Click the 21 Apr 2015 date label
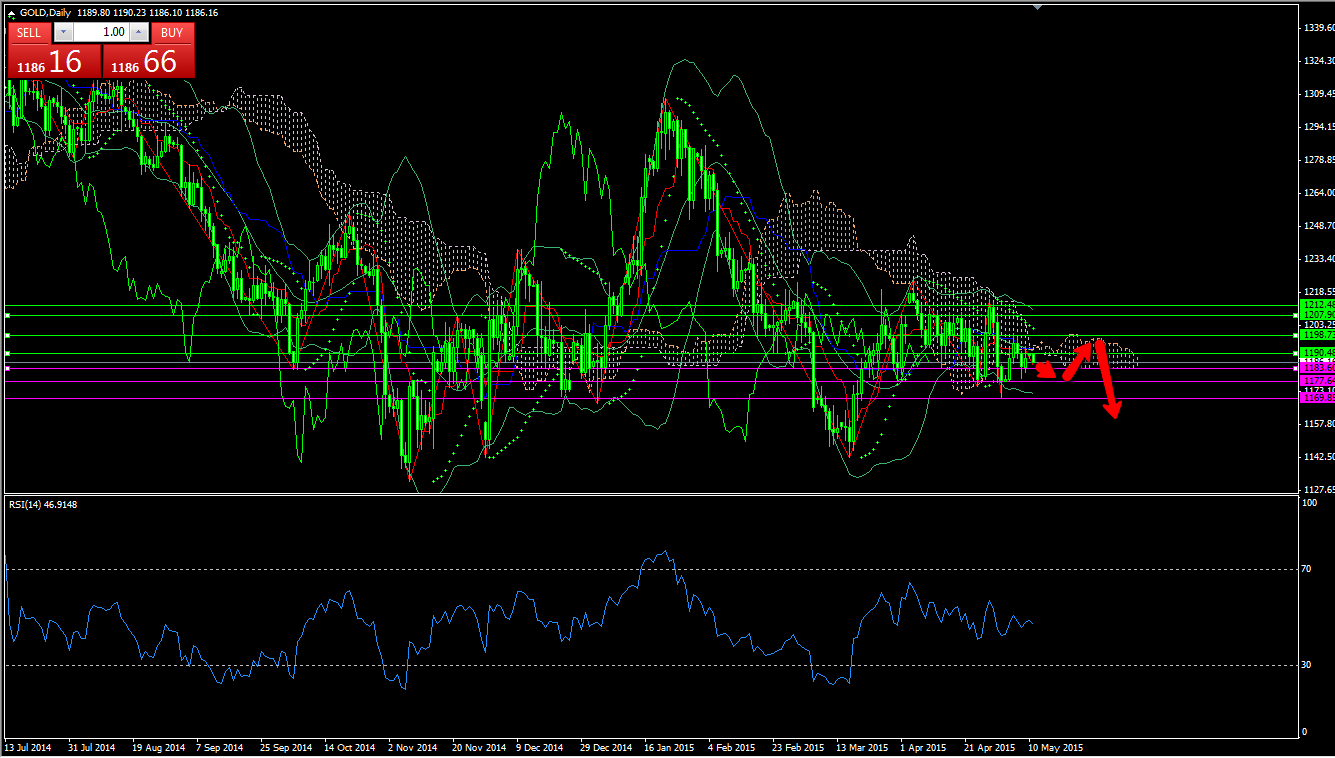This screenshot has height=758, width=1335. click(990, 747)
